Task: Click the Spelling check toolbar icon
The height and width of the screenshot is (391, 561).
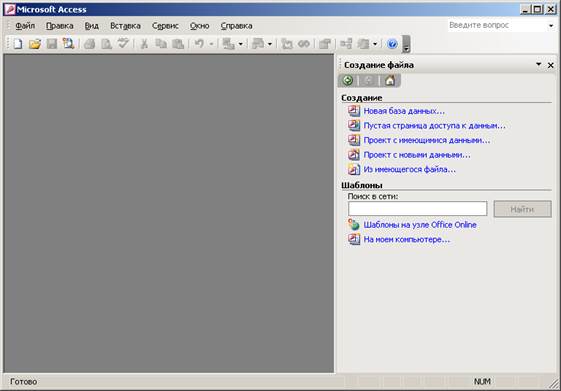Action: click(x=123, y=44)
